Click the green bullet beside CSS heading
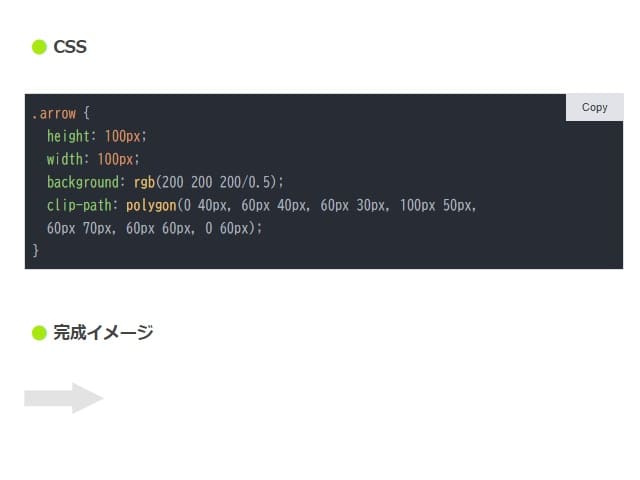Viewport: 640px width, 480px height. 39,47
